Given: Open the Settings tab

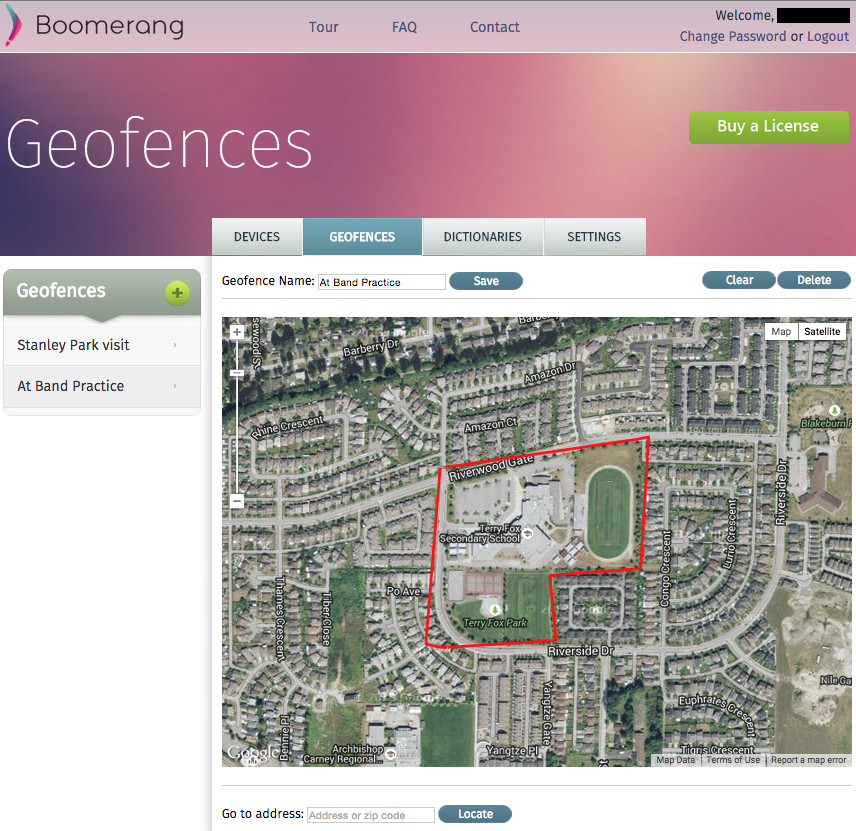Looking at the screenshot, I should 594,237.
